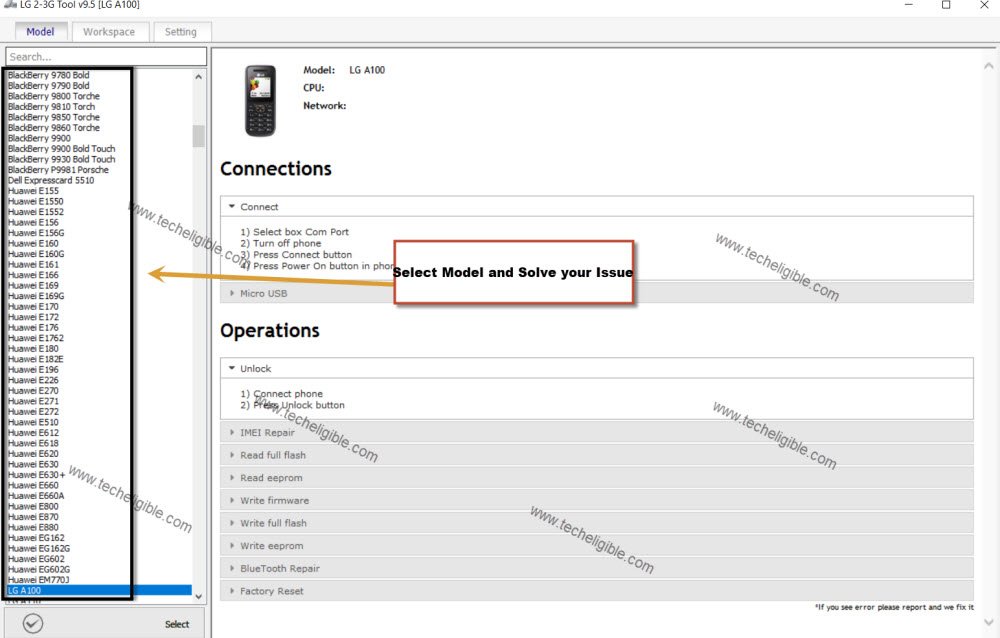Screen dimensions: 1000x638
Task: Select Huawei EG602 in the list
Action: (36, 559)
